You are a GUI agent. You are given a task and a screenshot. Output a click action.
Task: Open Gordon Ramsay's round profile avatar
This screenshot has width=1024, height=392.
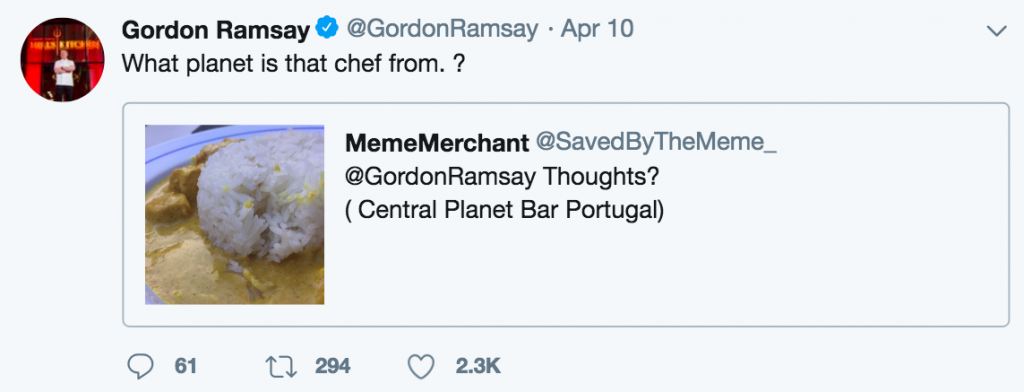click(x=62, y=59)
